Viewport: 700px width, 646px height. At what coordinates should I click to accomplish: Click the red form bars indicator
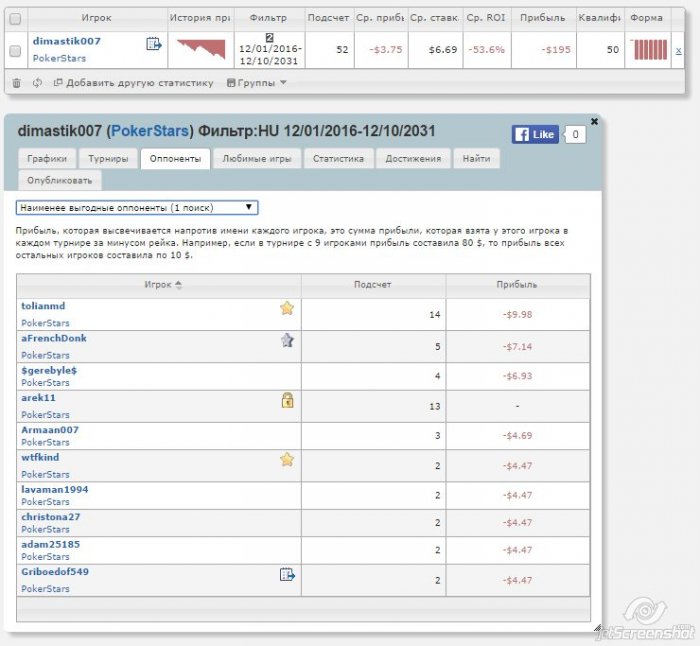tap(649, 49)
